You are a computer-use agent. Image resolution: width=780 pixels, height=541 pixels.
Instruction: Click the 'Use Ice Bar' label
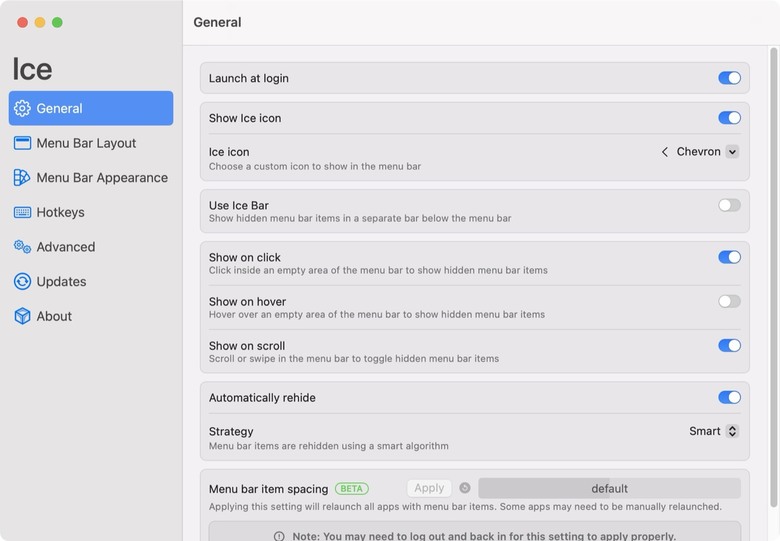(239, 205)
